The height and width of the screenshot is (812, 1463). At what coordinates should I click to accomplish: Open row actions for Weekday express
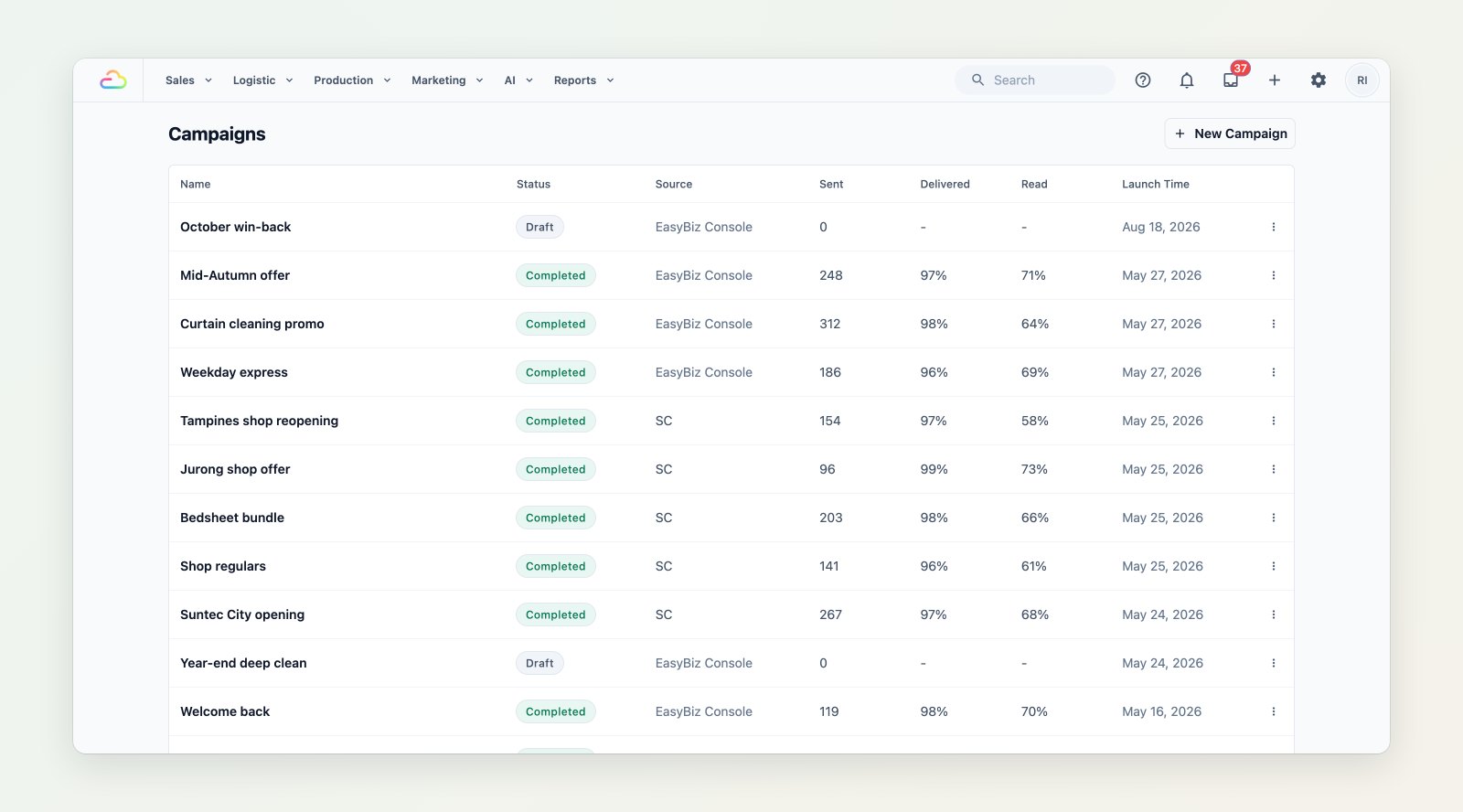pyautogui.click(x=1274, y=372)
